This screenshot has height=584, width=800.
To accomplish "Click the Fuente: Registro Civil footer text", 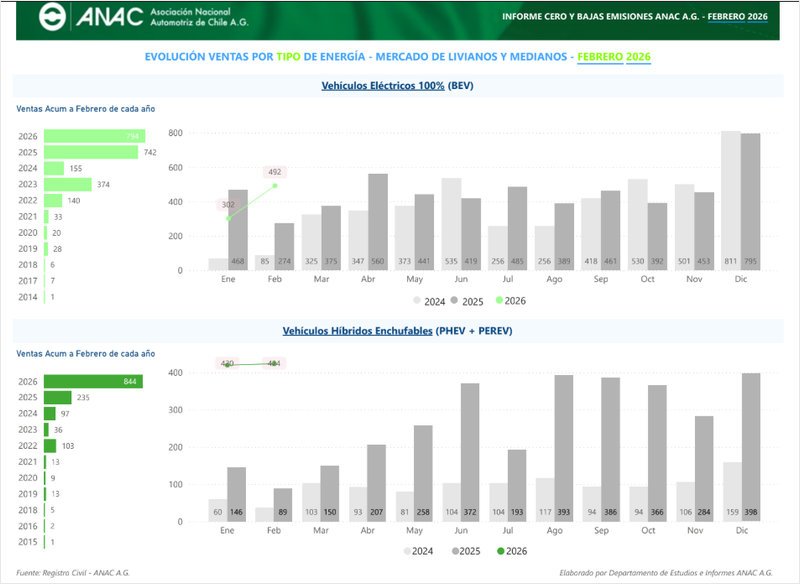I will tap(72, 573).
